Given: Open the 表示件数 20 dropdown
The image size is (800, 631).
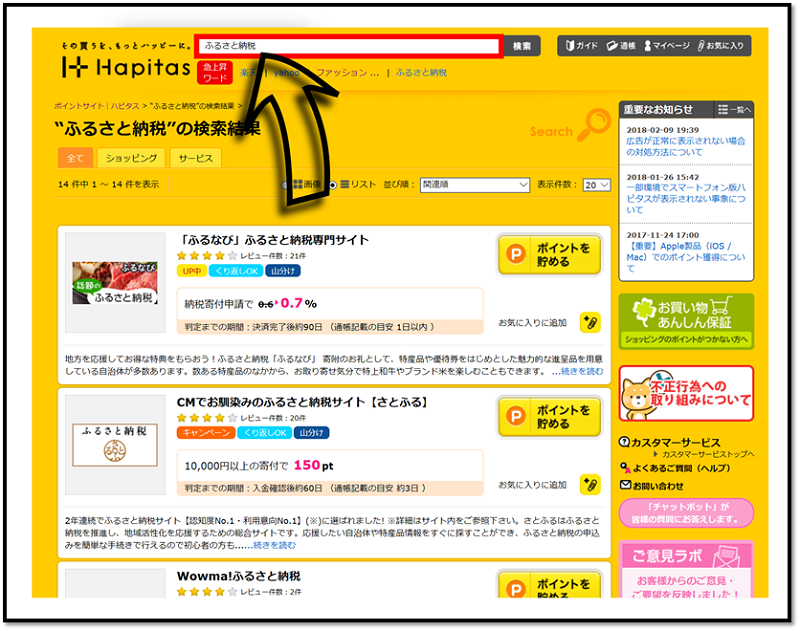Looking at the screenshot, I should [596, 185].
